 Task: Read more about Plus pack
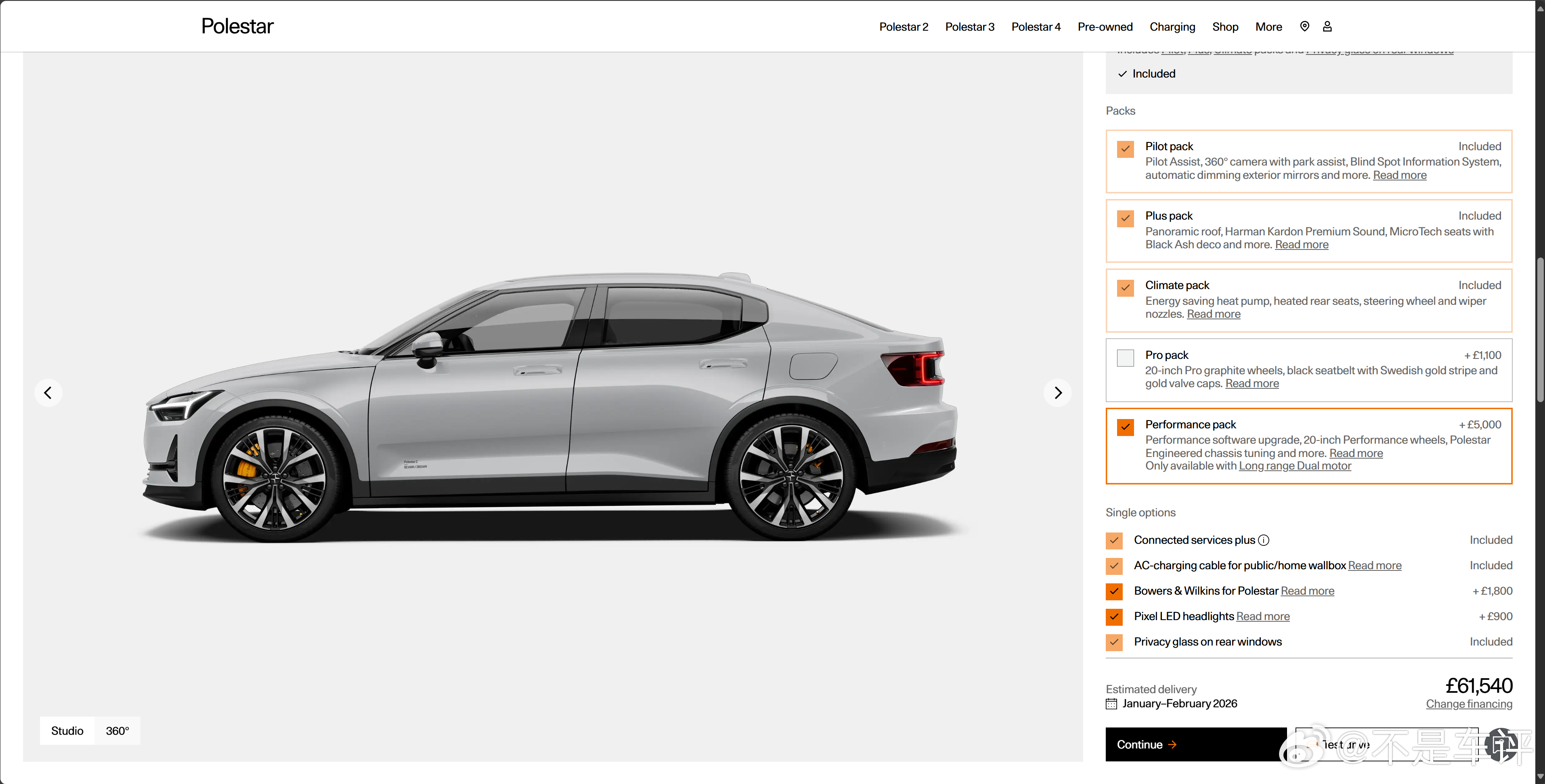pyautogui.click(x=1302, y=245)
